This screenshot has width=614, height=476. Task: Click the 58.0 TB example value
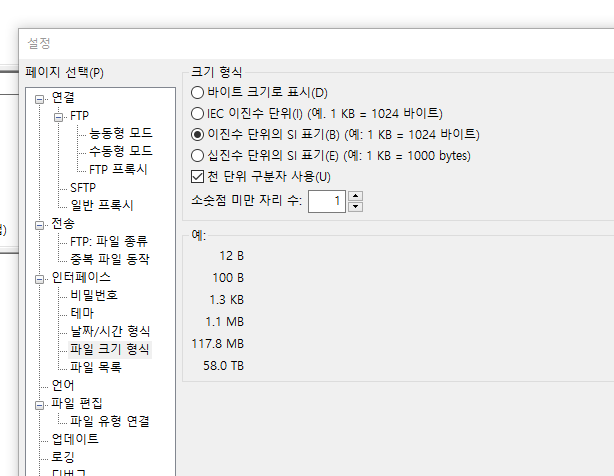[x=224, y=366]
